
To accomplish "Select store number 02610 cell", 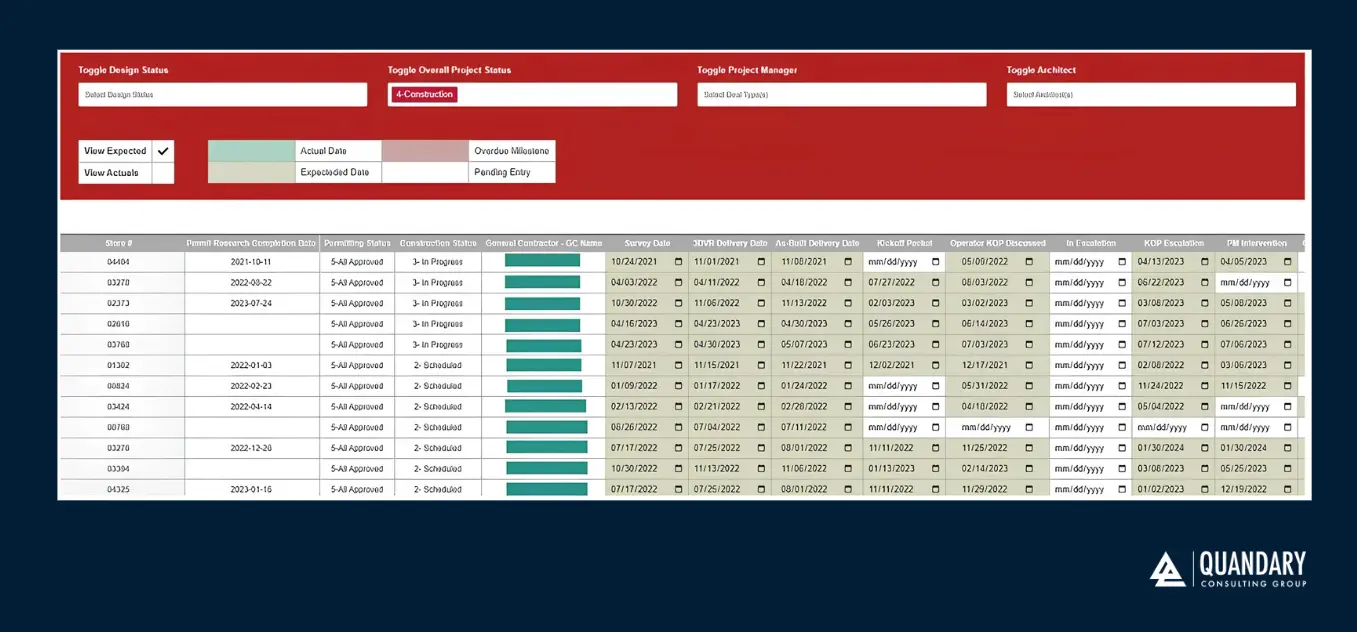I will 121,324.
